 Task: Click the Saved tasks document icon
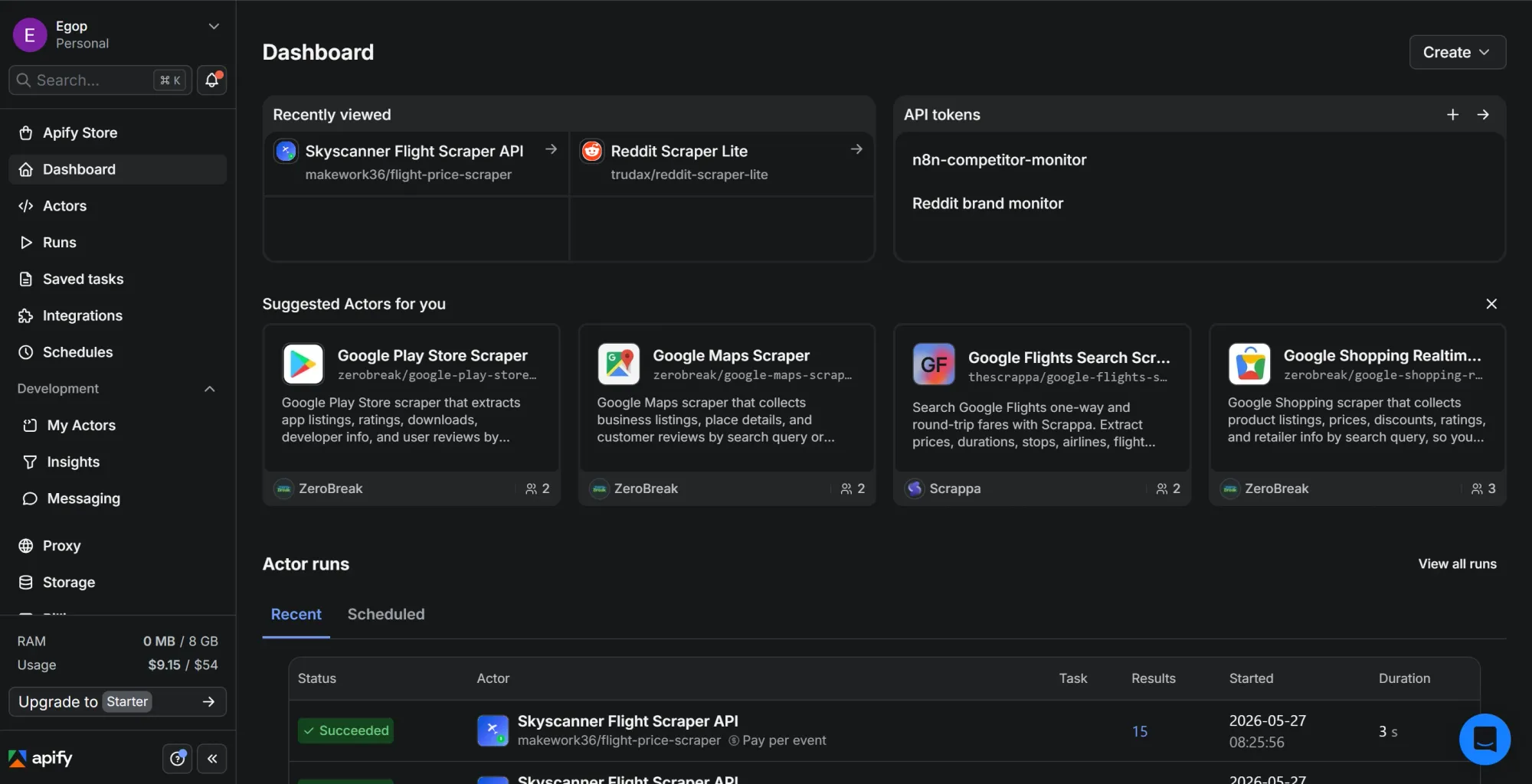tap(26, 279)
